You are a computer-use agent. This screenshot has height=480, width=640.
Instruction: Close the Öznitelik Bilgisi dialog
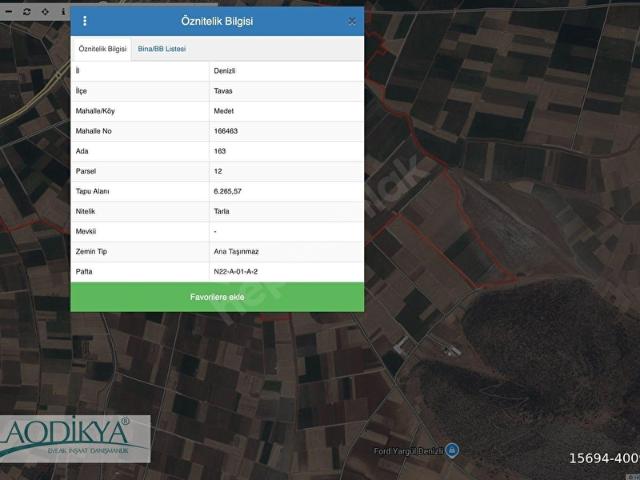tap(352, 21)
